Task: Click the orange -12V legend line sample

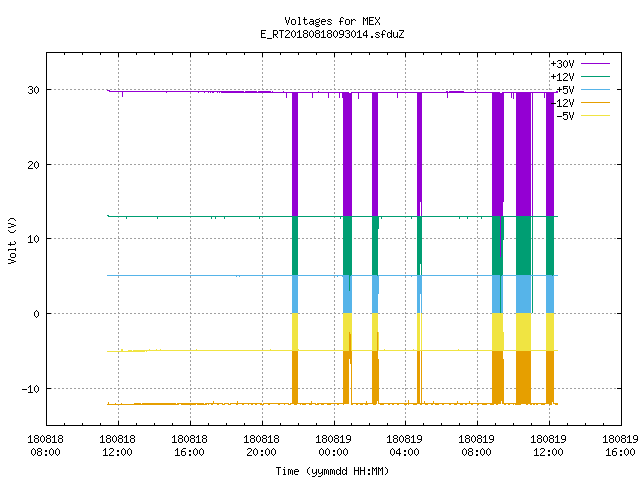Action: [x=595, y=102]
